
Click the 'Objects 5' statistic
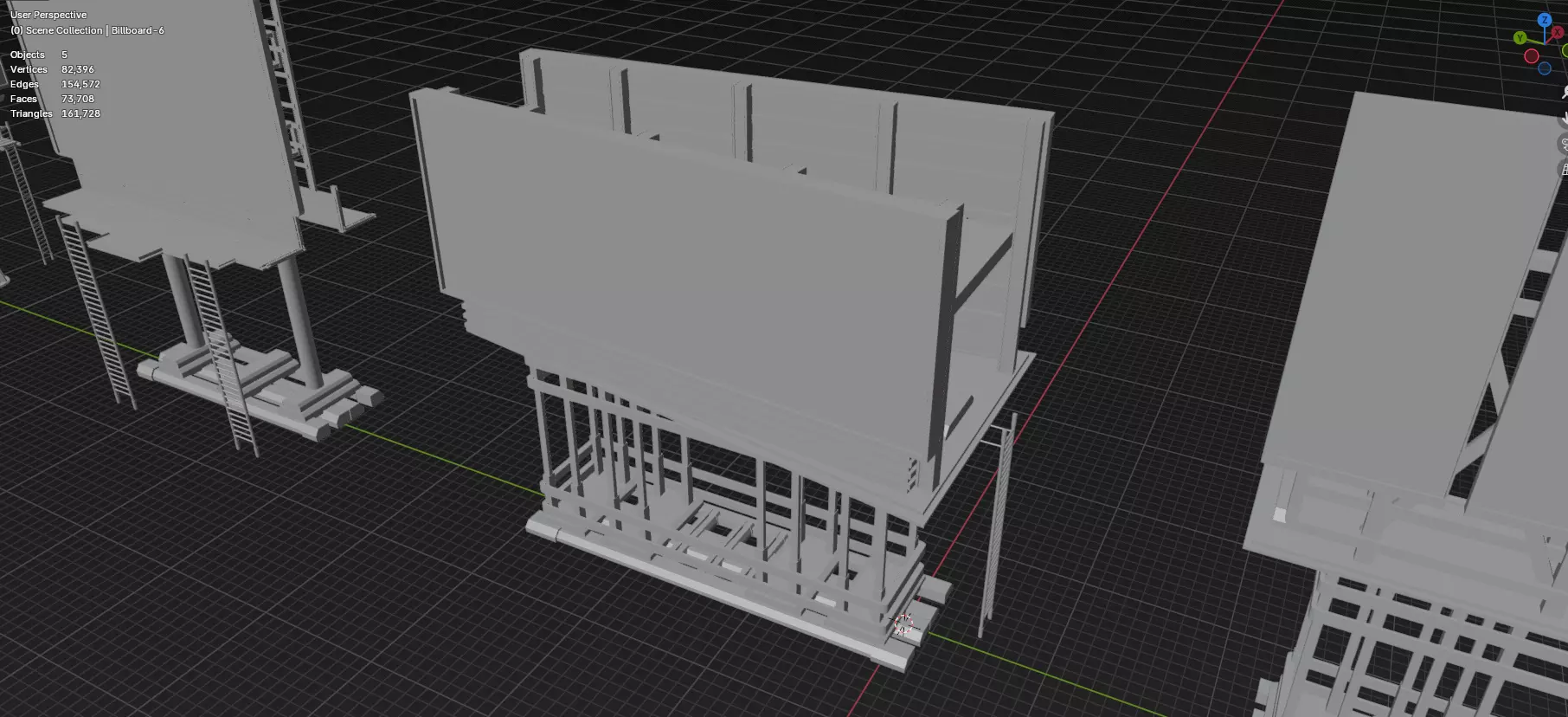(39, 55)
